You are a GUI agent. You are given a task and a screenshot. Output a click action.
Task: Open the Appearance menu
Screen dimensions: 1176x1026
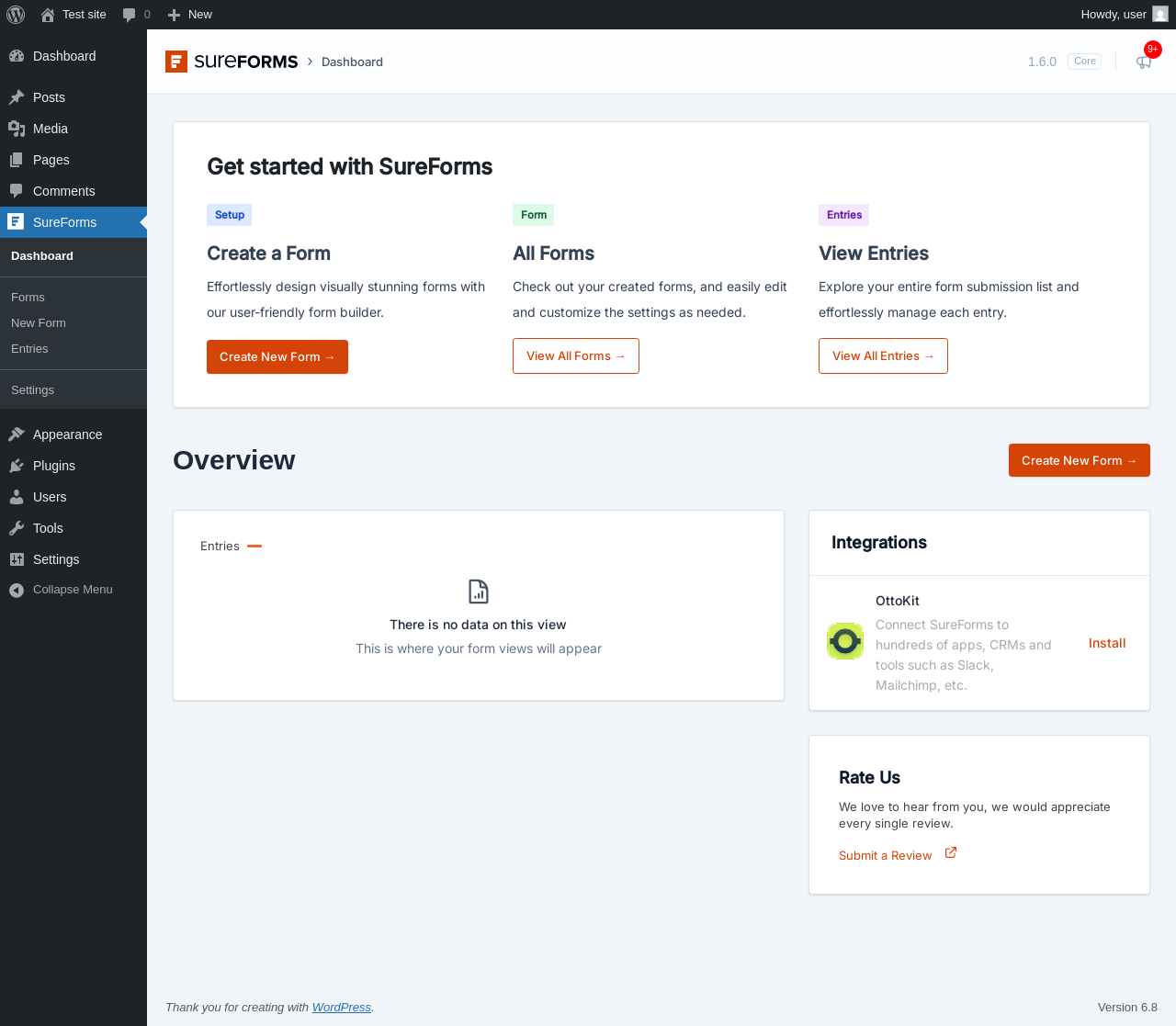click(x=73, y=434)
